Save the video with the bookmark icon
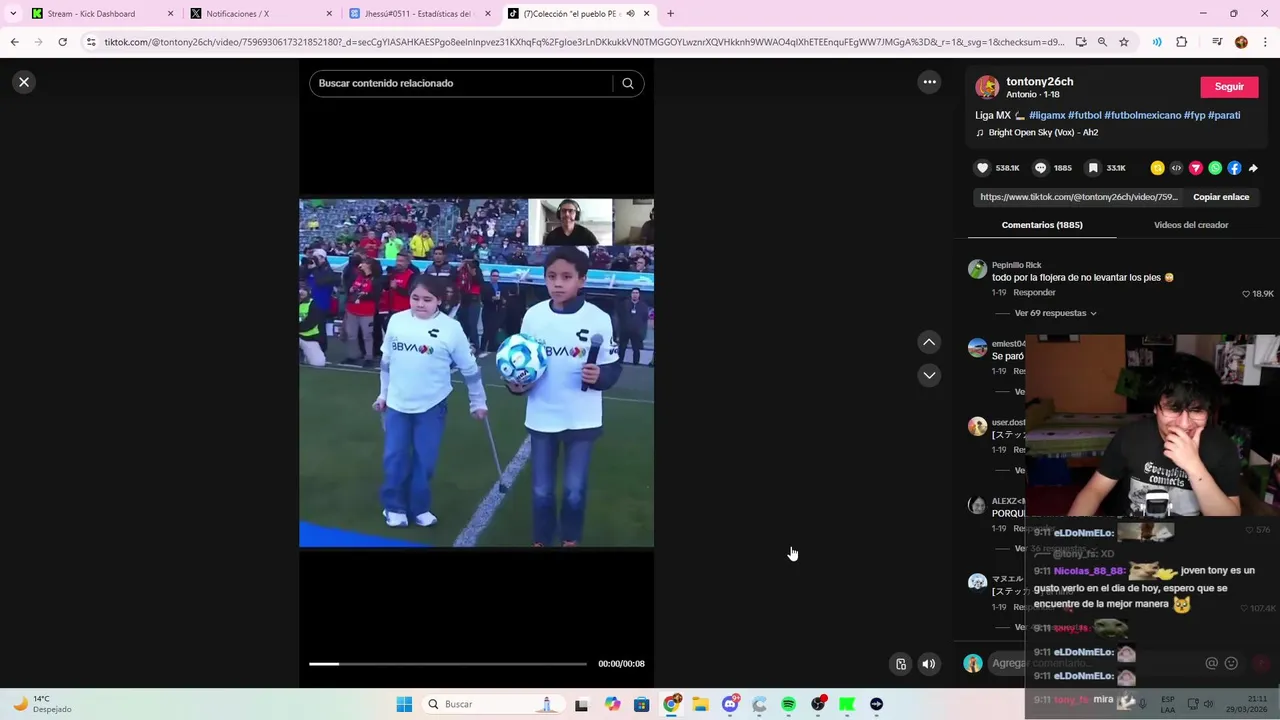 tap(1093, 168)
